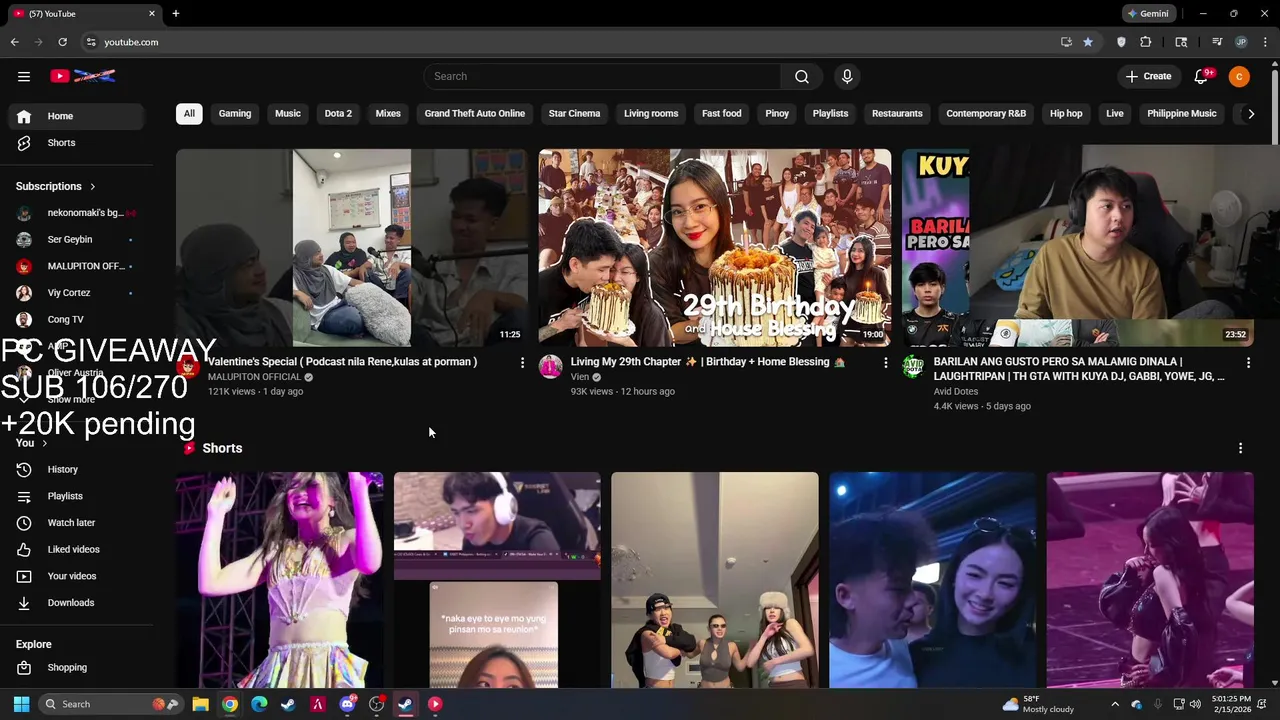
Task: Reload the page
Action: pos(62,42)
